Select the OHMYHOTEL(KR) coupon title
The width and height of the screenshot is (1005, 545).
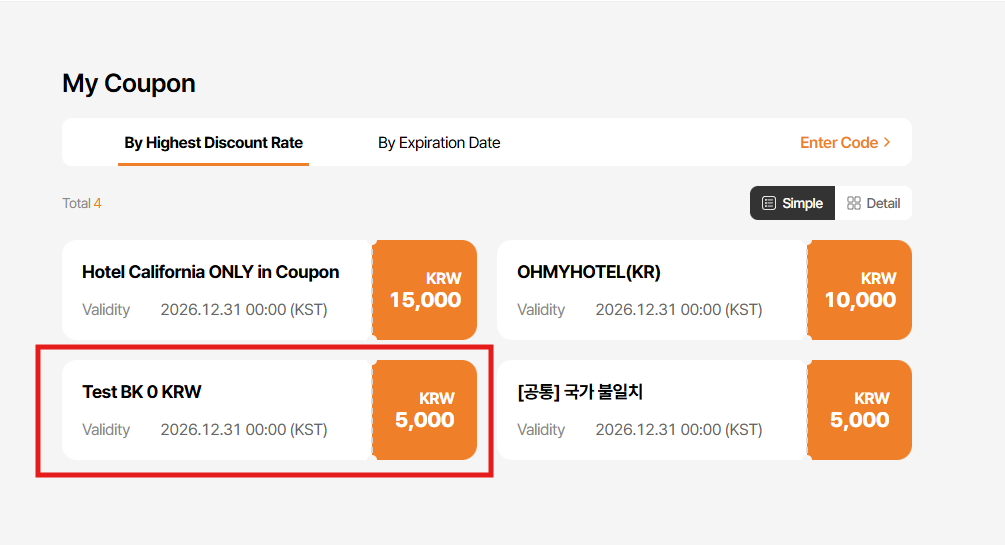coord(589,272)
